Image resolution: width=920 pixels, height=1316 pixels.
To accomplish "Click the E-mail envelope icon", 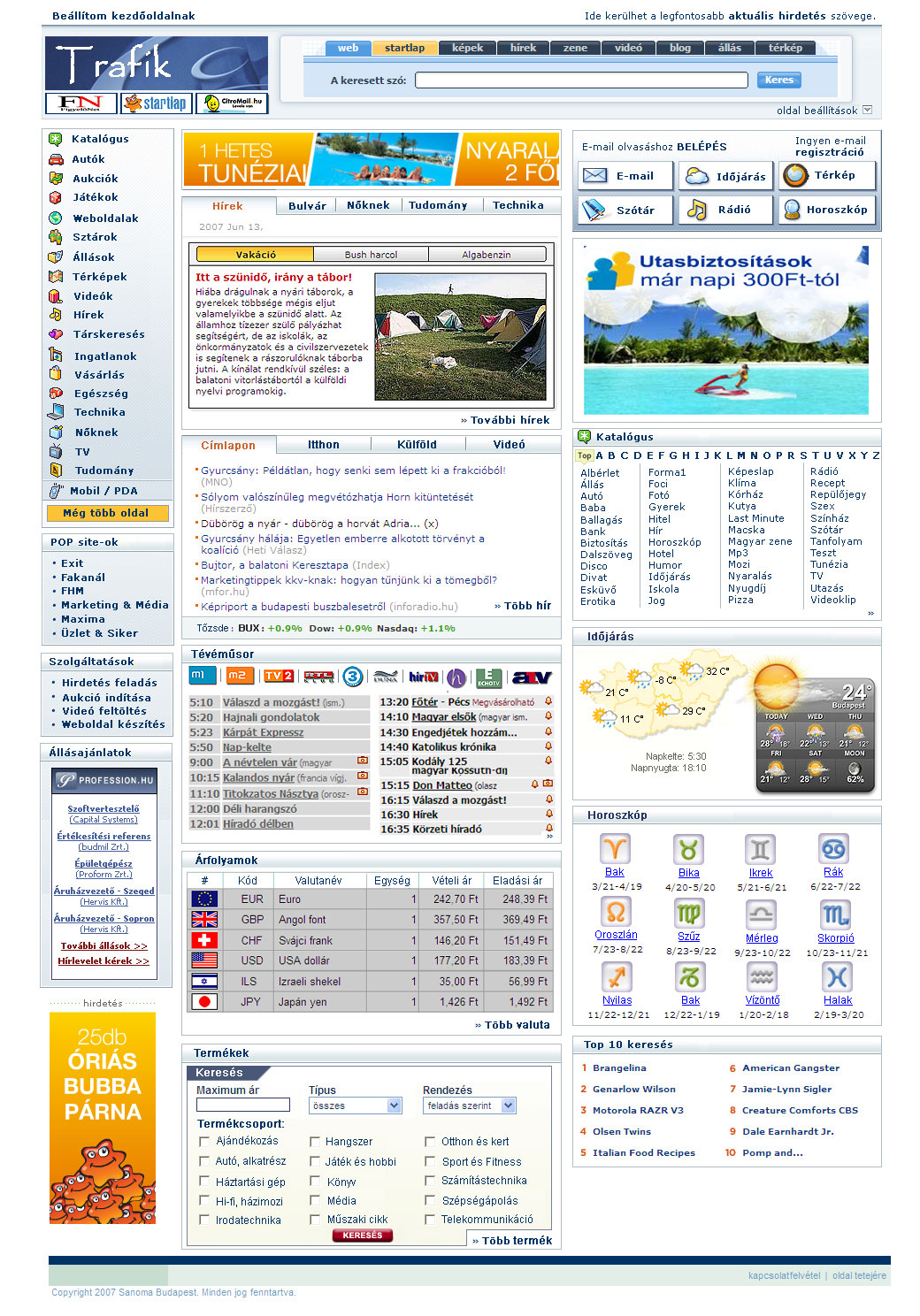I will [x=594, y=176].
